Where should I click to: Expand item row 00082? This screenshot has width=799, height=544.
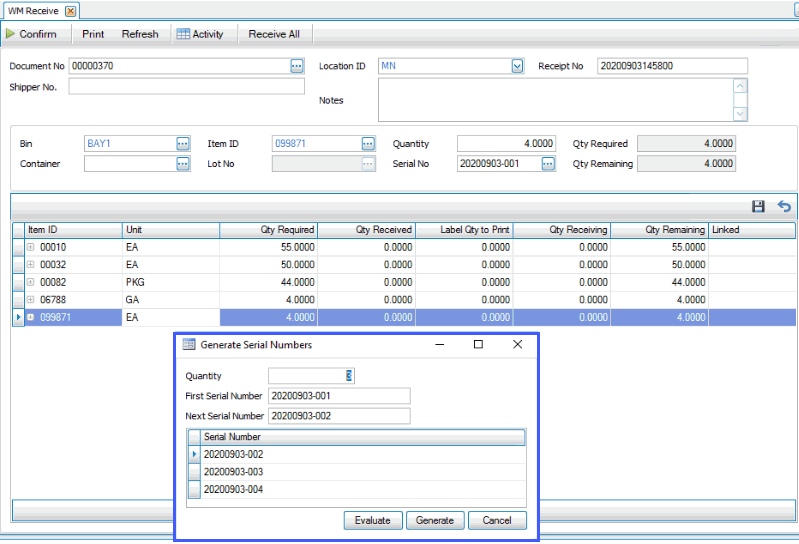pos(31,282)
